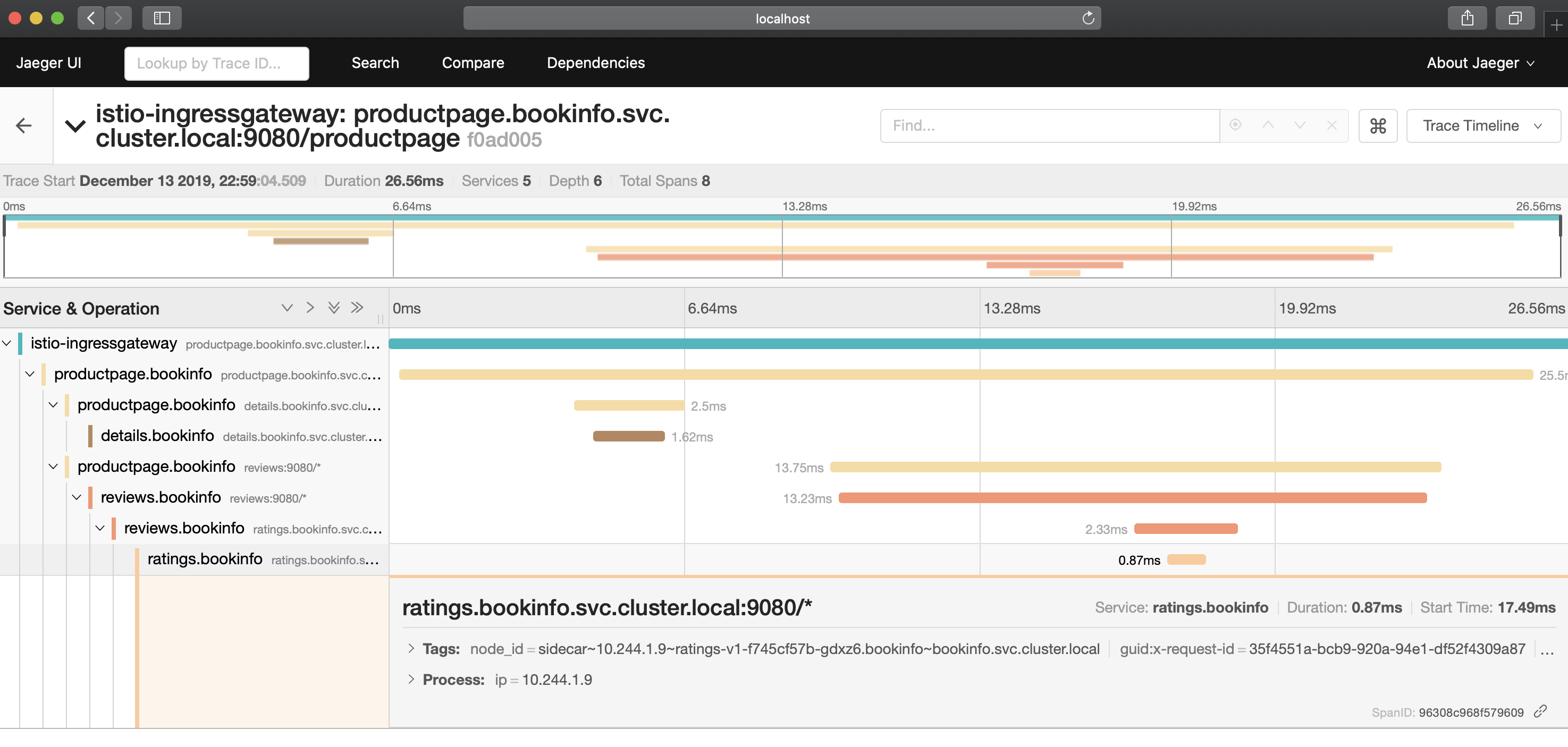
Task: Go back using Safari's back arrow
Action: (x=91, y=18)
